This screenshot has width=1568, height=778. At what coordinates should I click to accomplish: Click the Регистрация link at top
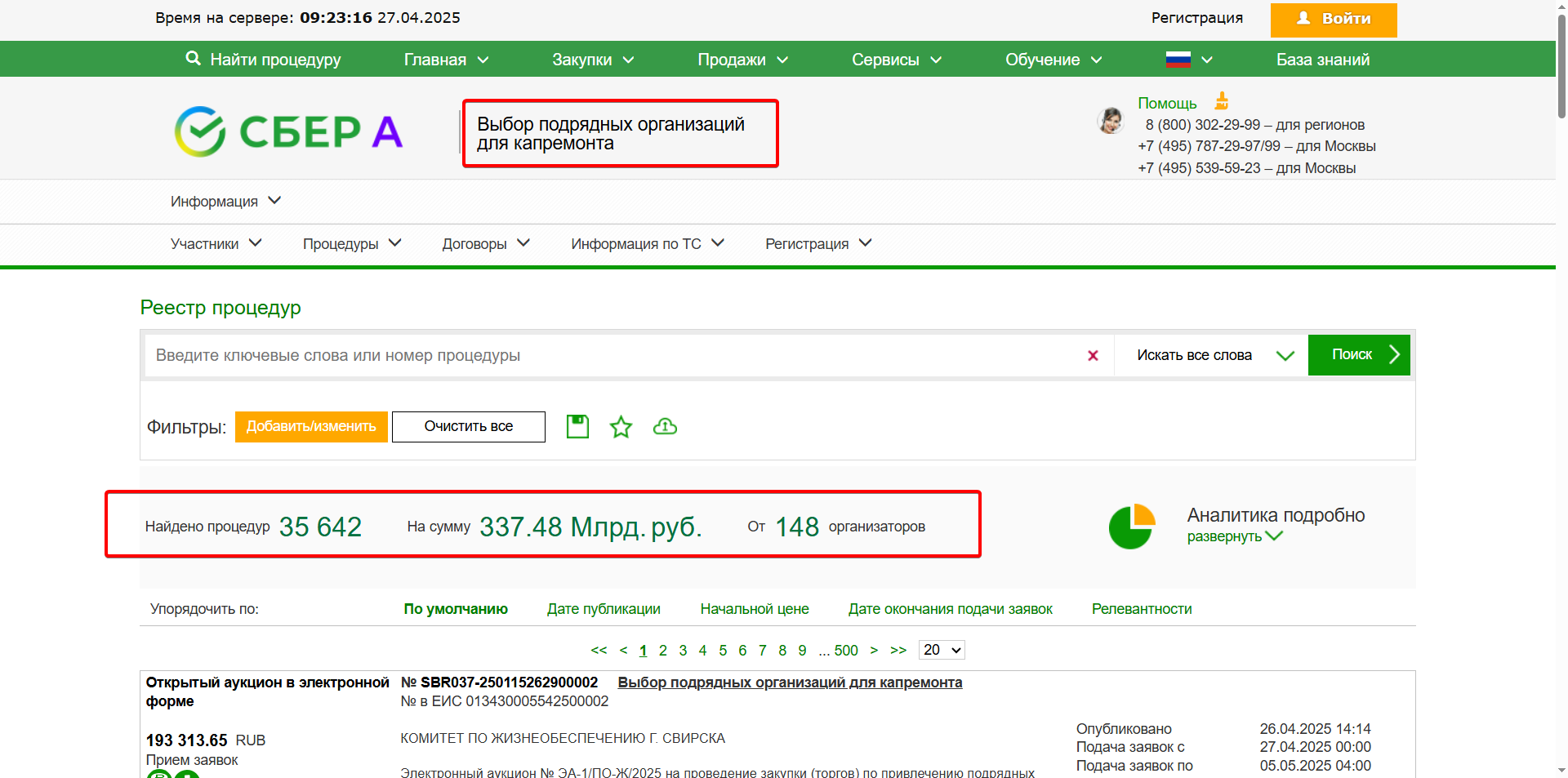(1196, 18)
